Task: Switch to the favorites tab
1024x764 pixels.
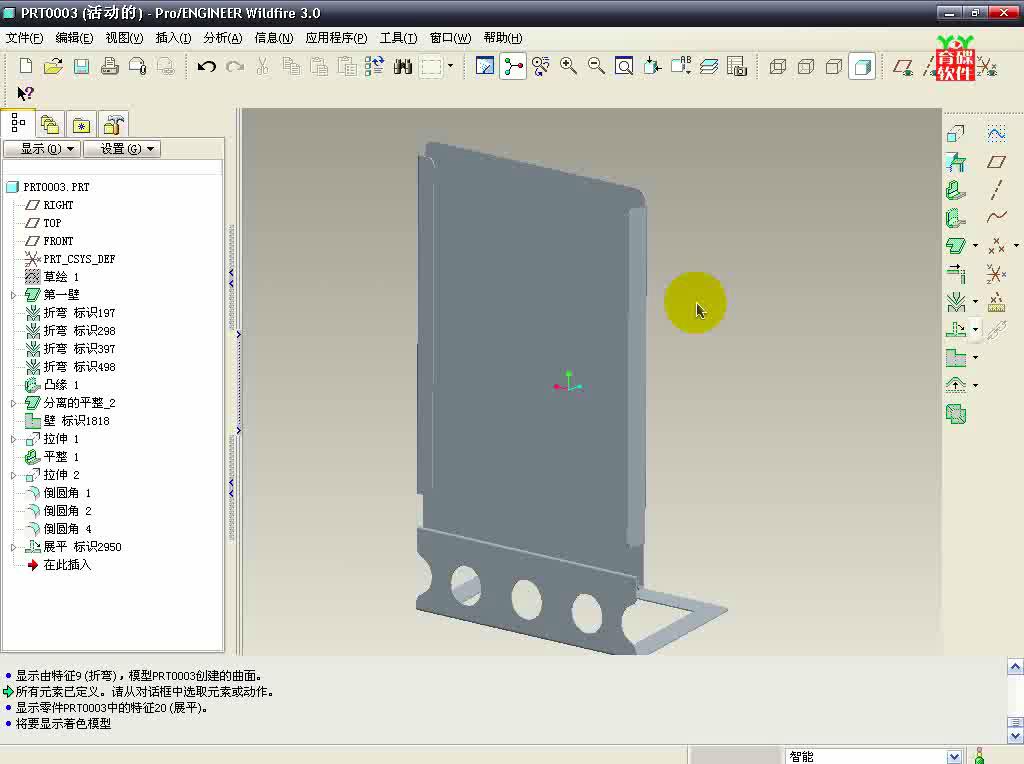Action: tap(81, 124)
